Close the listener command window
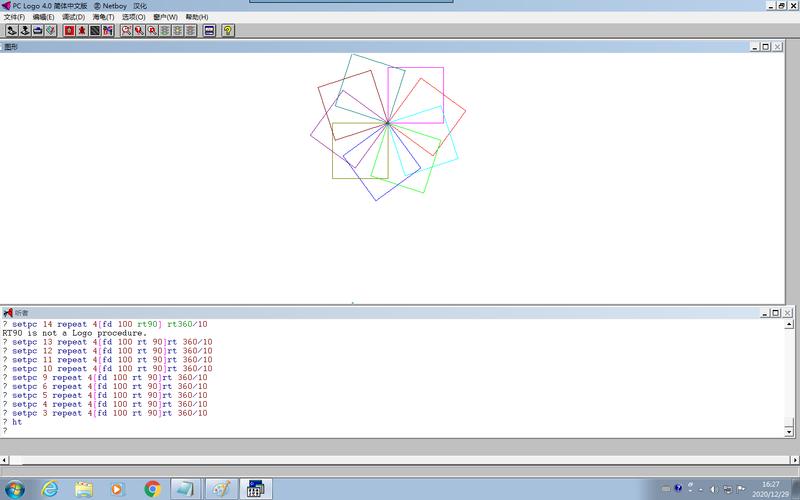The height and width of the screenshot is (500, 800). (x=787, y=313)
